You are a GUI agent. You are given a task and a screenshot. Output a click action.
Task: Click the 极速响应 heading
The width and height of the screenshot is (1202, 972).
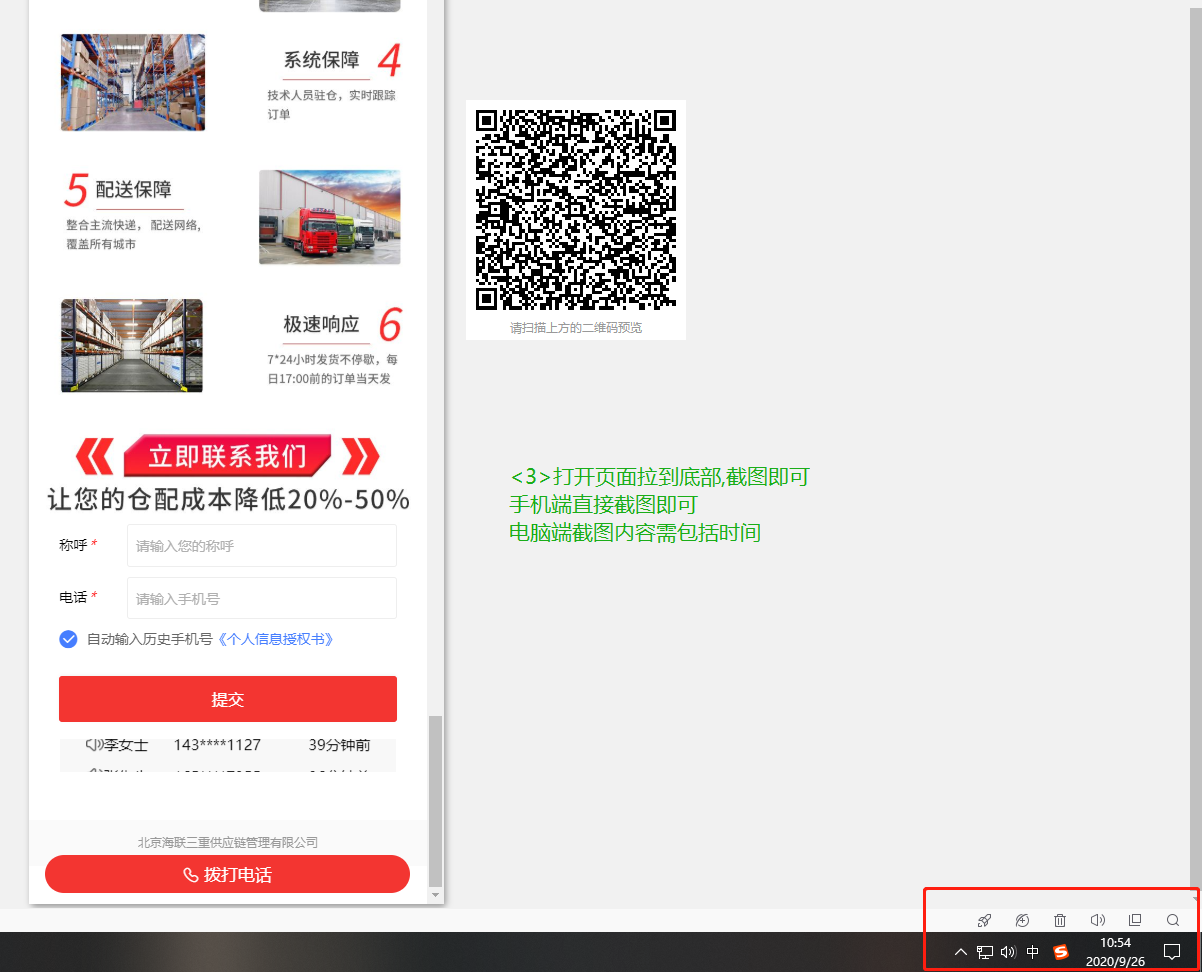point(322,324)
